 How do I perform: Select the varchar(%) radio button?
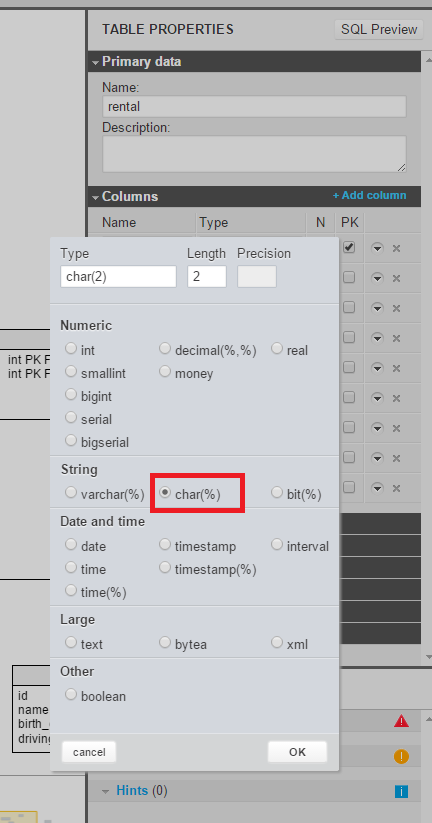click(x=71, y=492)
